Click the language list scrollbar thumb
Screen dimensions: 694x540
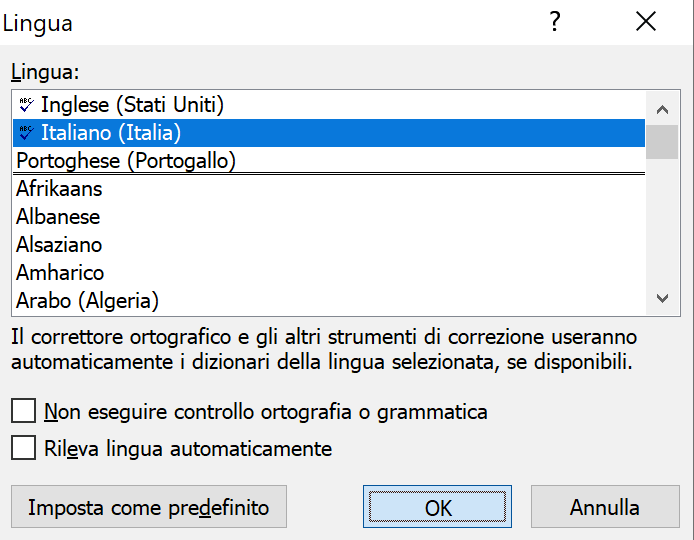(662, 142)
